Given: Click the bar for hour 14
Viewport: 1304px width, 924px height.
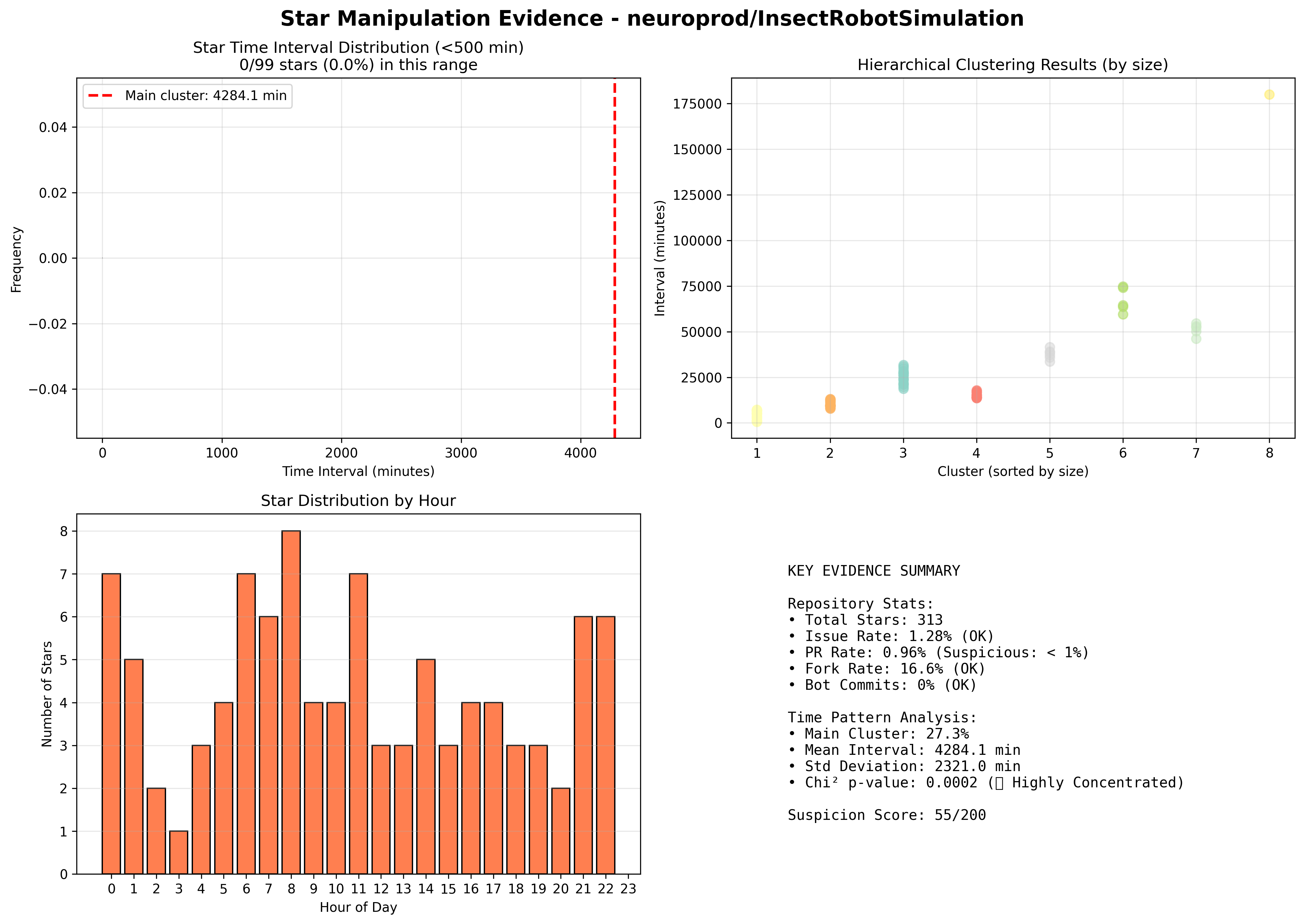Looking at the screenshot, I should click(x=426, y=766).
